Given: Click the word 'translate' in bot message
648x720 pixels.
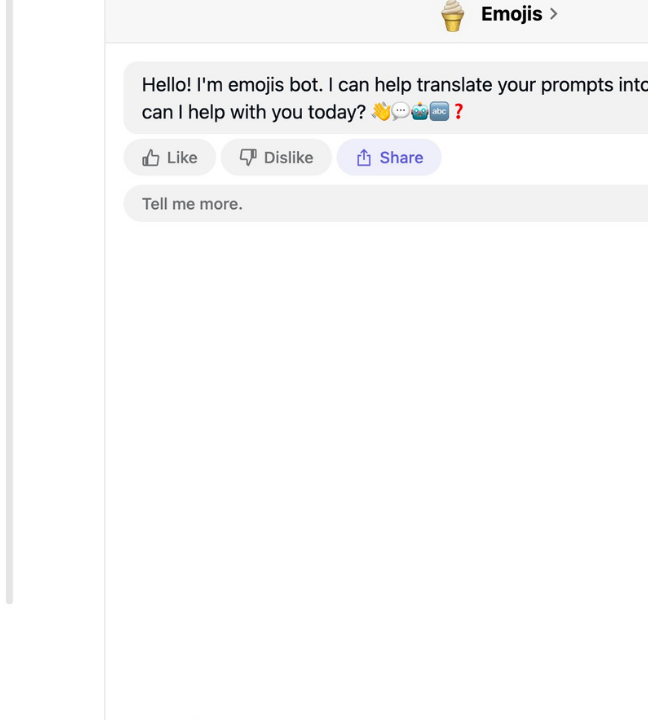Looking at the screenshot, I should pos(454,85).
